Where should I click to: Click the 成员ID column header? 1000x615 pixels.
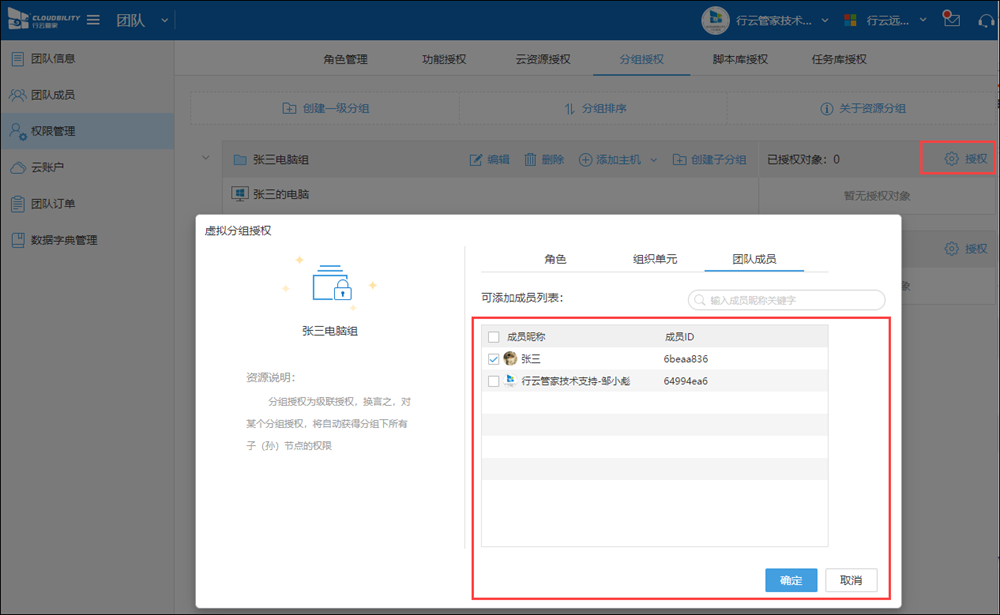tap(679, 337)
